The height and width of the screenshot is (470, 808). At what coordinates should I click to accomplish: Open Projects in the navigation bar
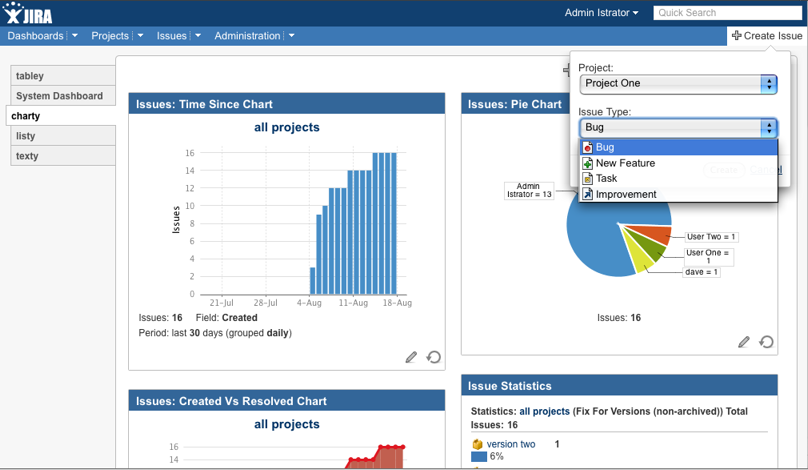(x=110, y=36)
